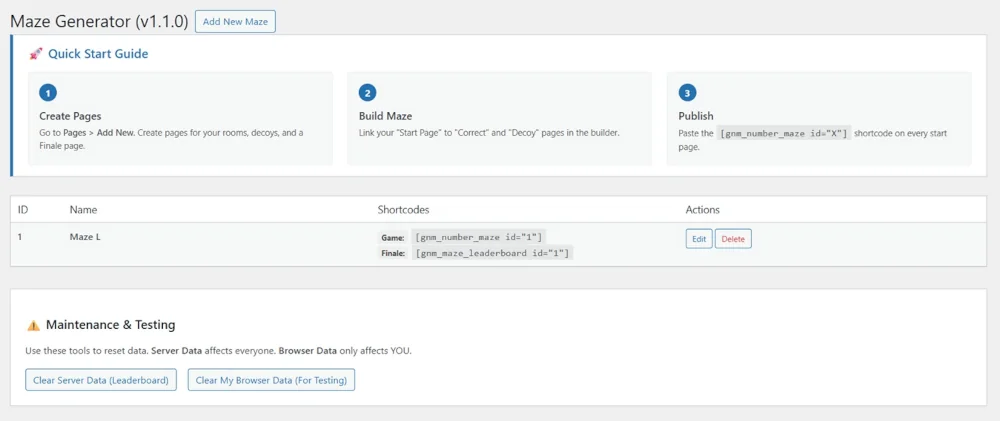
Task: Clear Server Data (Leaderboard) button
Action: pos(101,380)
